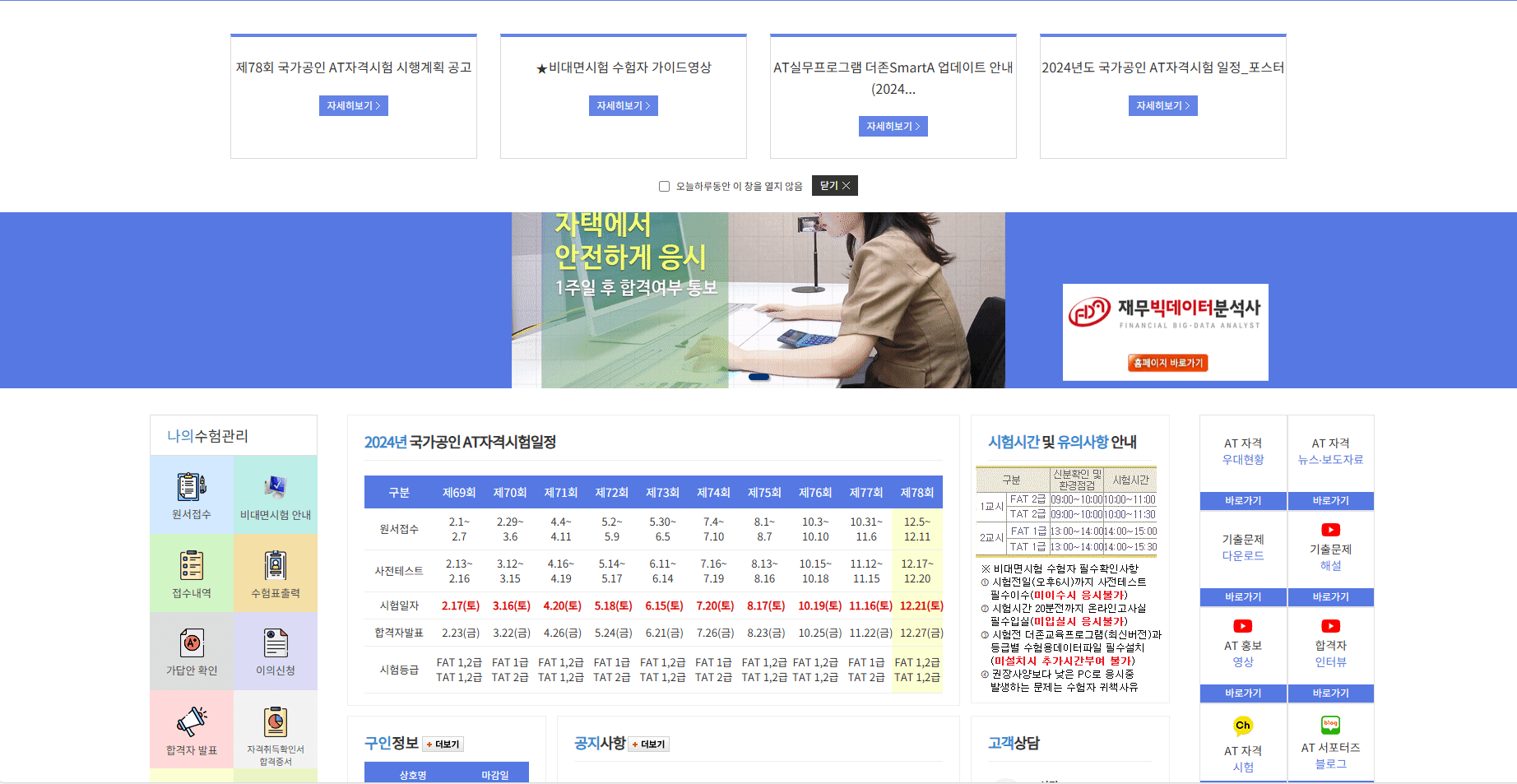Open the 자격취득확인서 합격증서 icon
This screenshot has height=784, width=1517.
point(276,721)
